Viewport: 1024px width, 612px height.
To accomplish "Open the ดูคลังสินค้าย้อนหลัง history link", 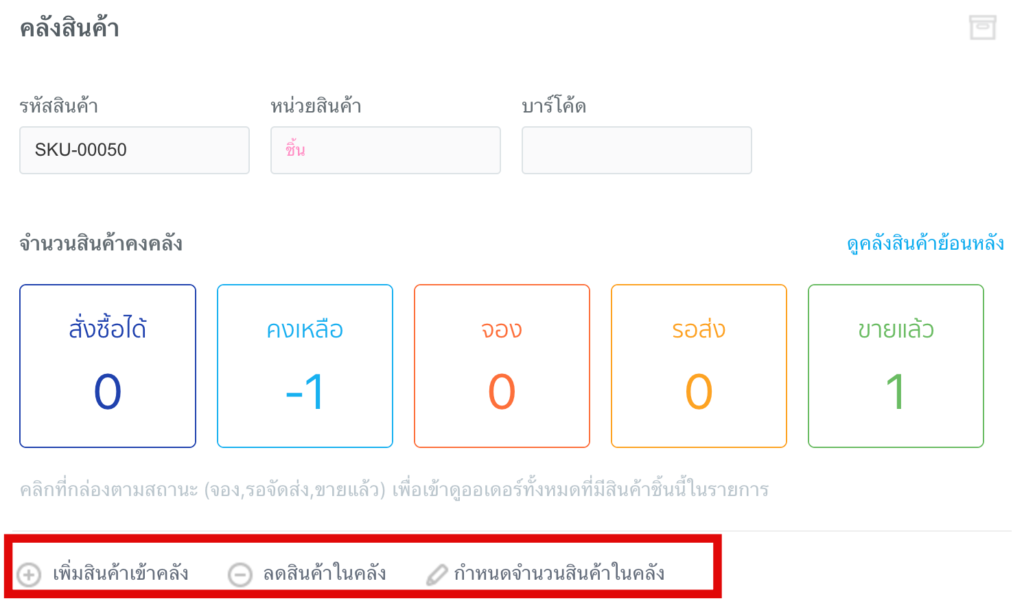I will [x=925, y=243].
